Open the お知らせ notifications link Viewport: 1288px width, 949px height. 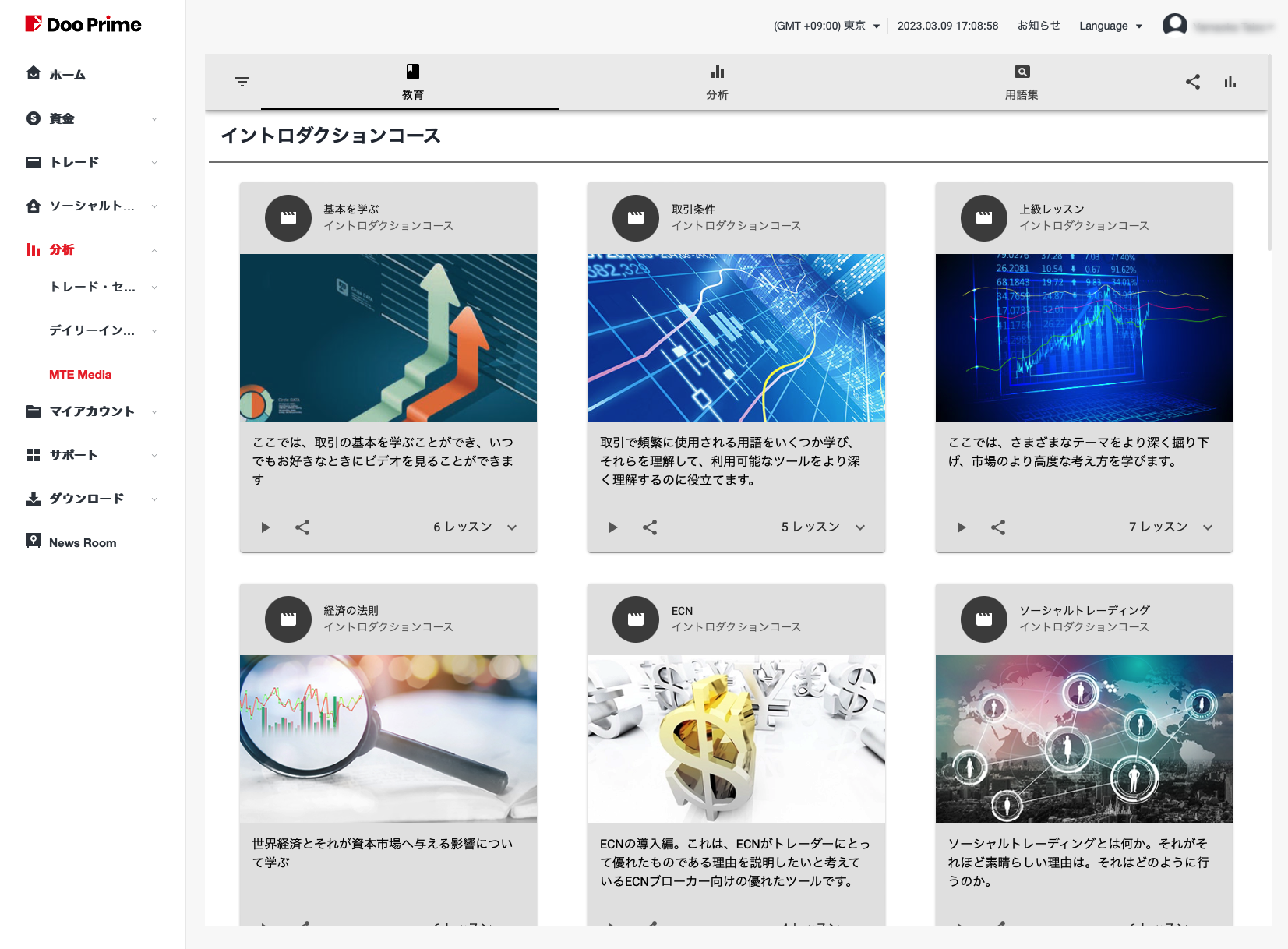[1039, 26]
